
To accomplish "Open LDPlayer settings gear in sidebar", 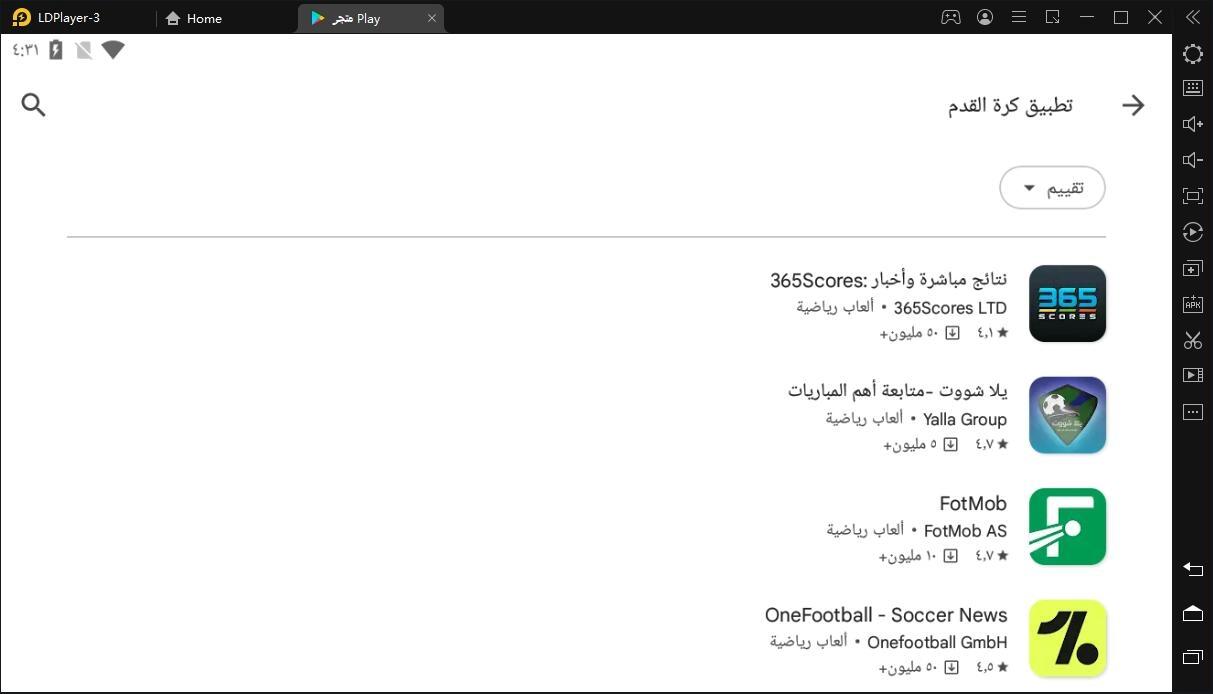I will pos(1192,54).
